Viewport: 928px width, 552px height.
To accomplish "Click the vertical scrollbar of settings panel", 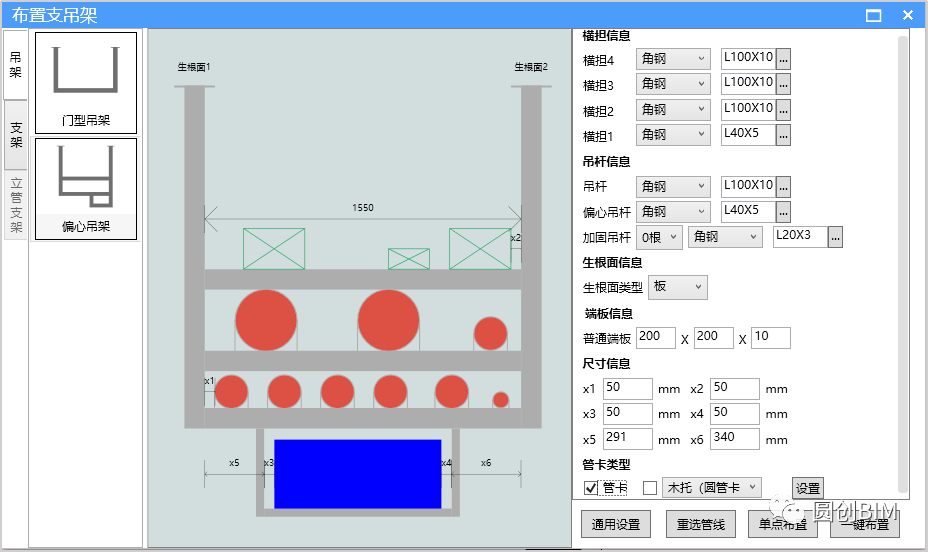I will pyautogui.click(x=903, y=263).
